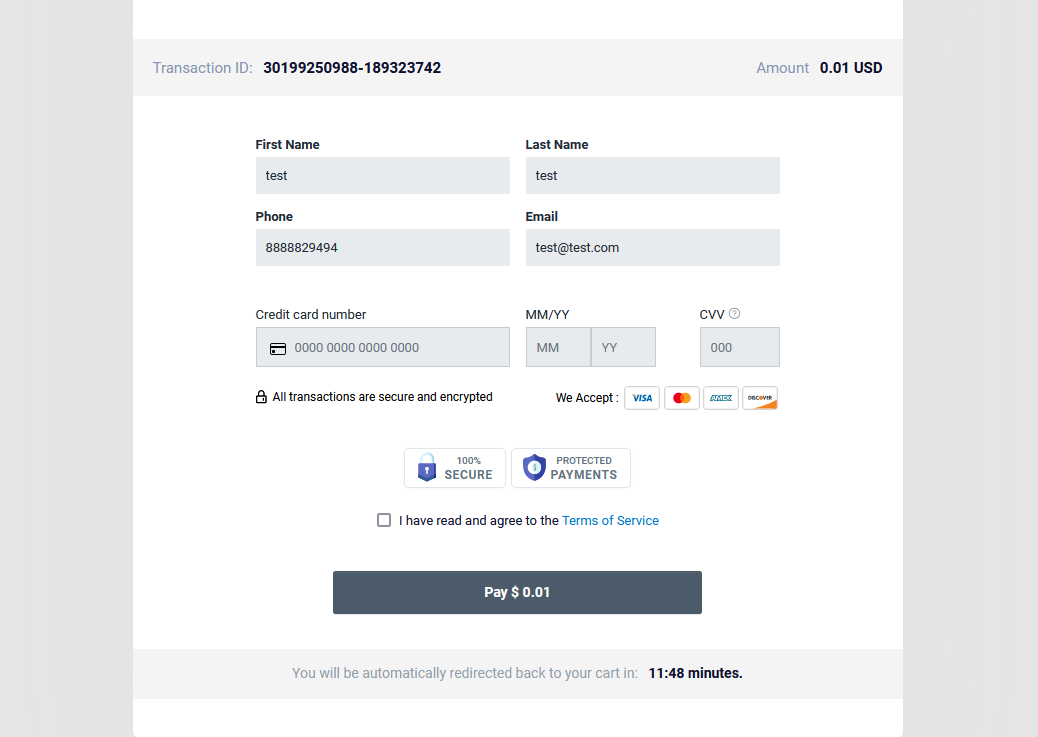
Task: Click the credit card icon in number field
Action: point(278,348)
